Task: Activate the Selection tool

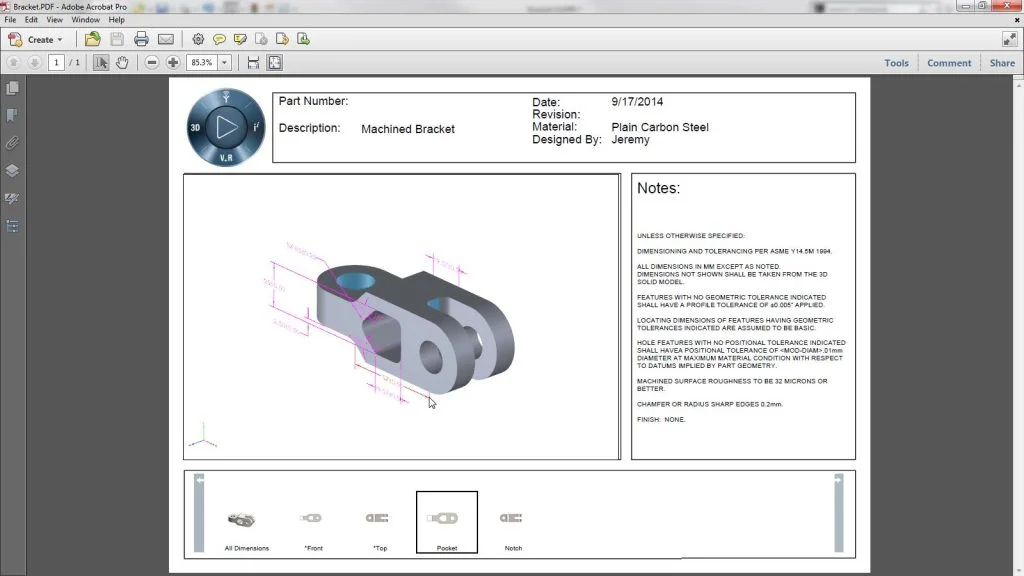Action: [x=100, y=61]
